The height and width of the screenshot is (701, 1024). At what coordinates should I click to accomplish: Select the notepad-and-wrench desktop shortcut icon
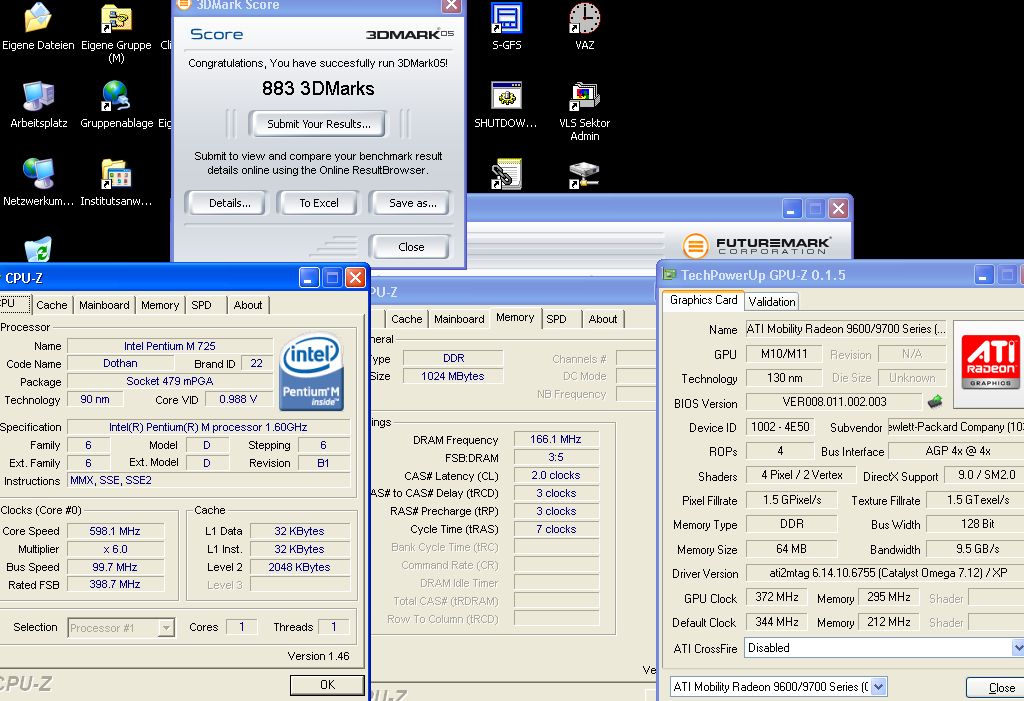coord(507,174)
